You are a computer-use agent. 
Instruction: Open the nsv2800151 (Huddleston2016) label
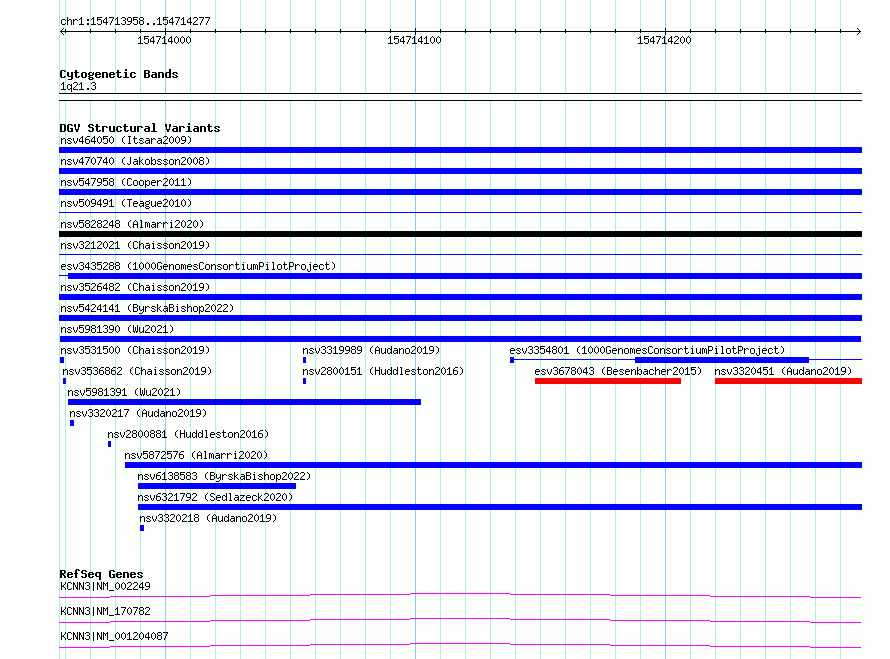pos(383,371)
